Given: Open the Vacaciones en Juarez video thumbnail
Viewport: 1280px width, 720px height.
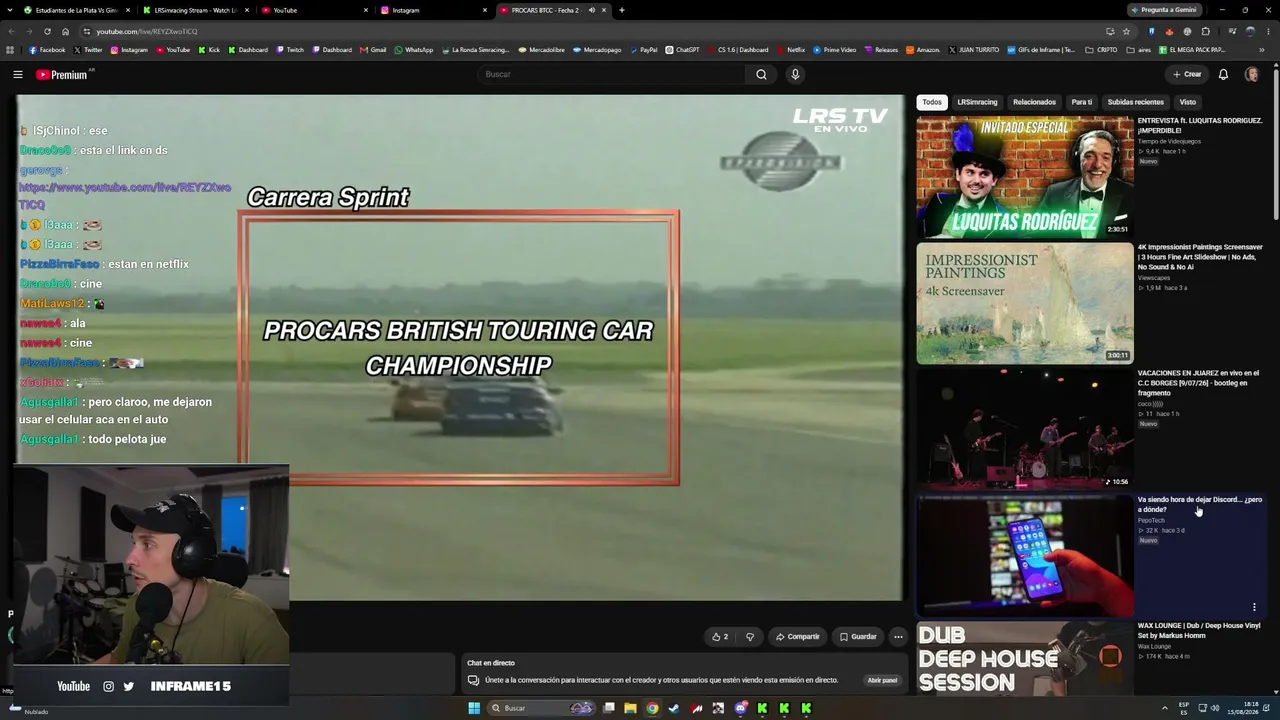Looking at the screenshot, I should pyautogui.click(x=1025, y=429).
